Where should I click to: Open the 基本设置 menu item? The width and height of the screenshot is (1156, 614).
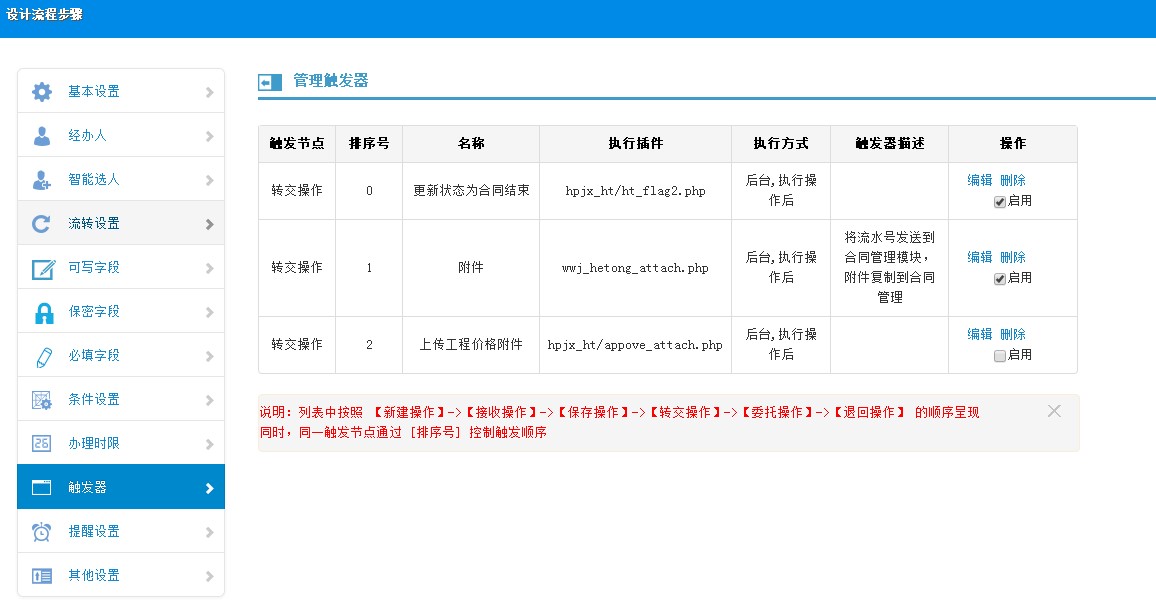pyautogui.click(x=121, y=91)
